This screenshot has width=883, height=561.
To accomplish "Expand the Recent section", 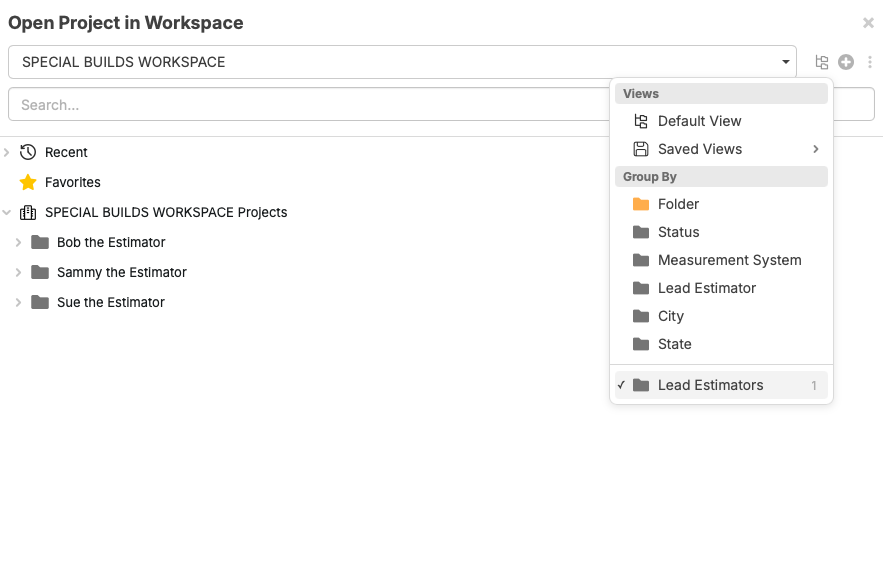I will [7, 152].
